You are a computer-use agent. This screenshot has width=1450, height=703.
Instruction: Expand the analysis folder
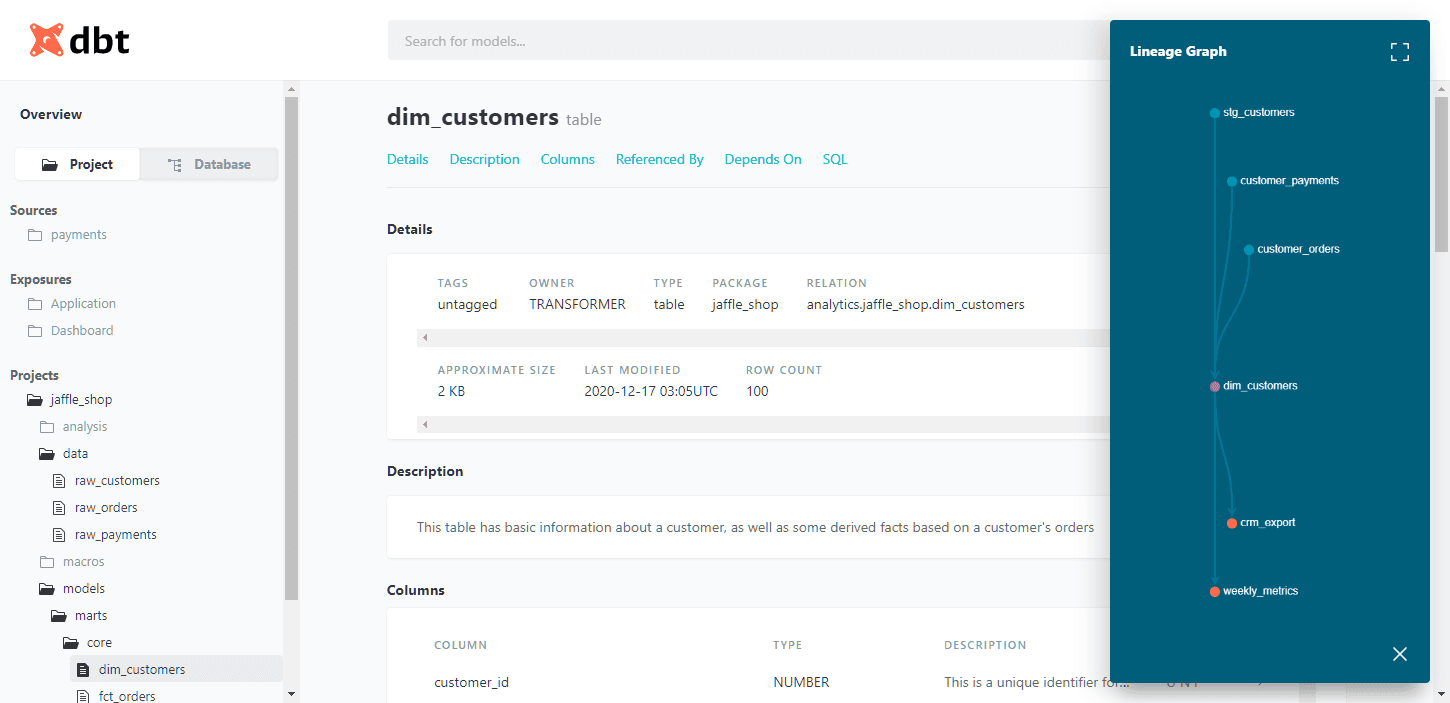84,427
